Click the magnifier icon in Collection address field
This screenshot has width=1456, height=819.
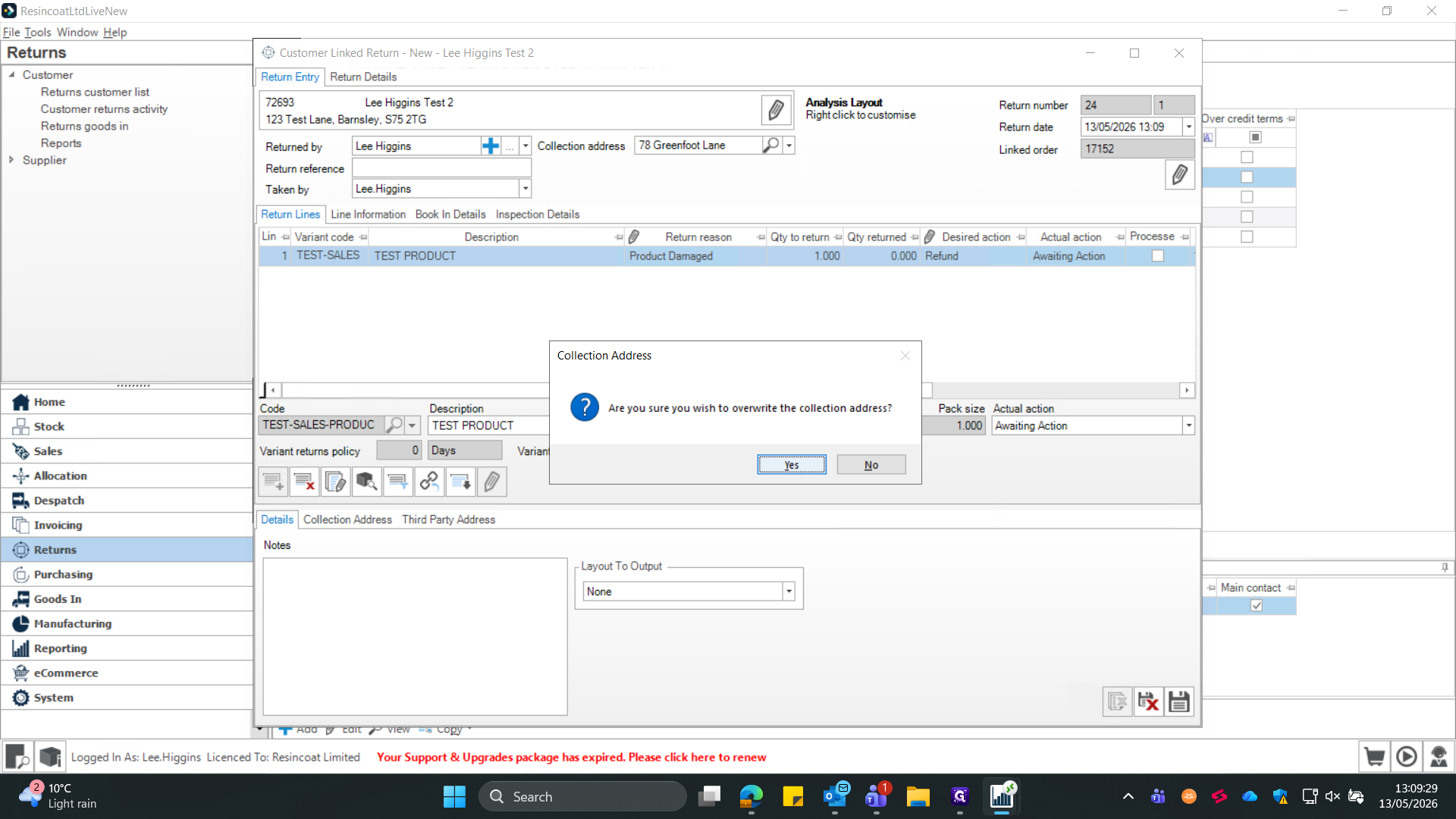tap(770, 145)
